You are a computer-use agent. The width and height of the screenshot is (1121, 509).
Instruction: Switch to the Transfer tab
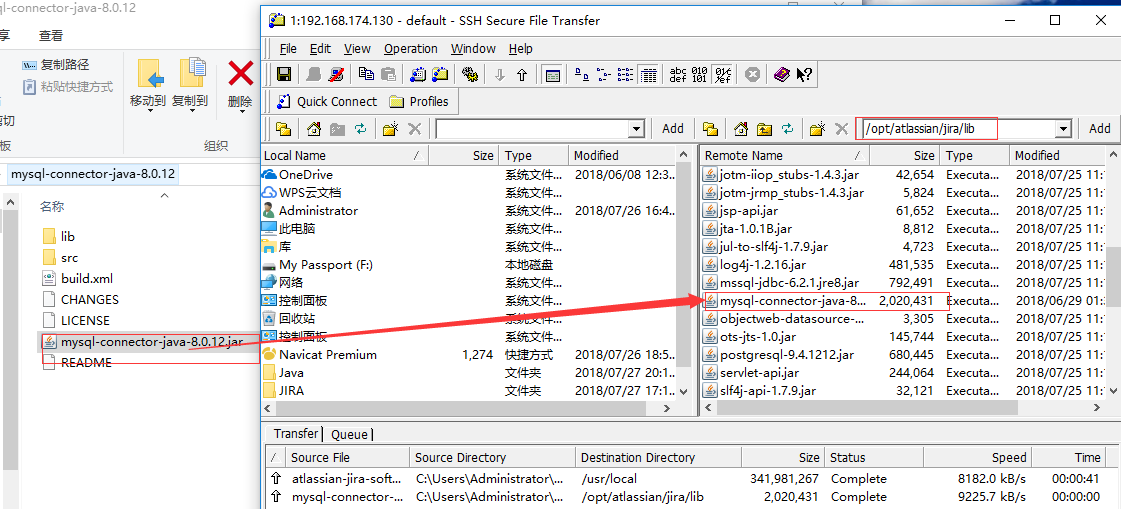[x=295, y=433]
